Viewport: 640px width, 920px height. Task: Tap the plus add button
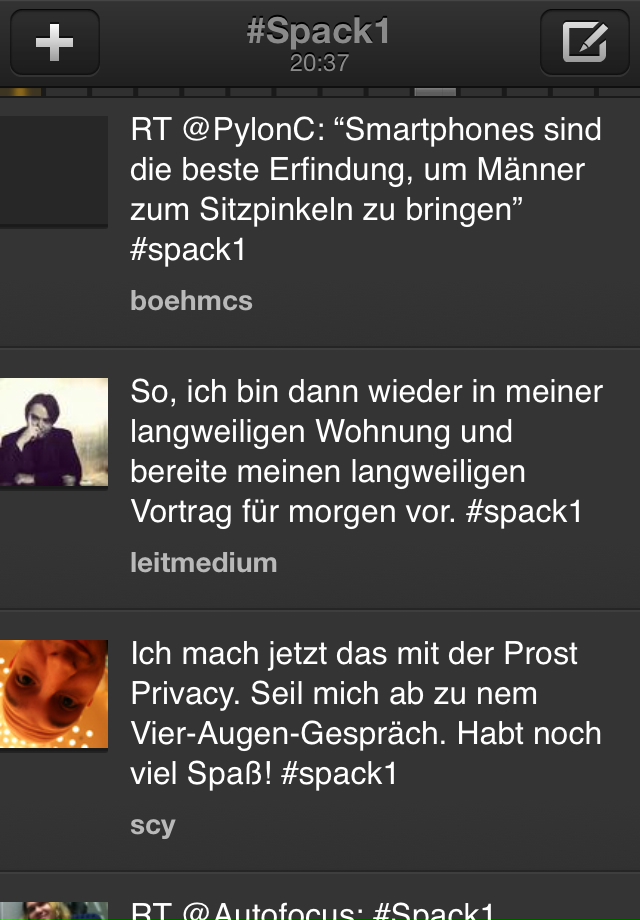click(x=55, y=42)
